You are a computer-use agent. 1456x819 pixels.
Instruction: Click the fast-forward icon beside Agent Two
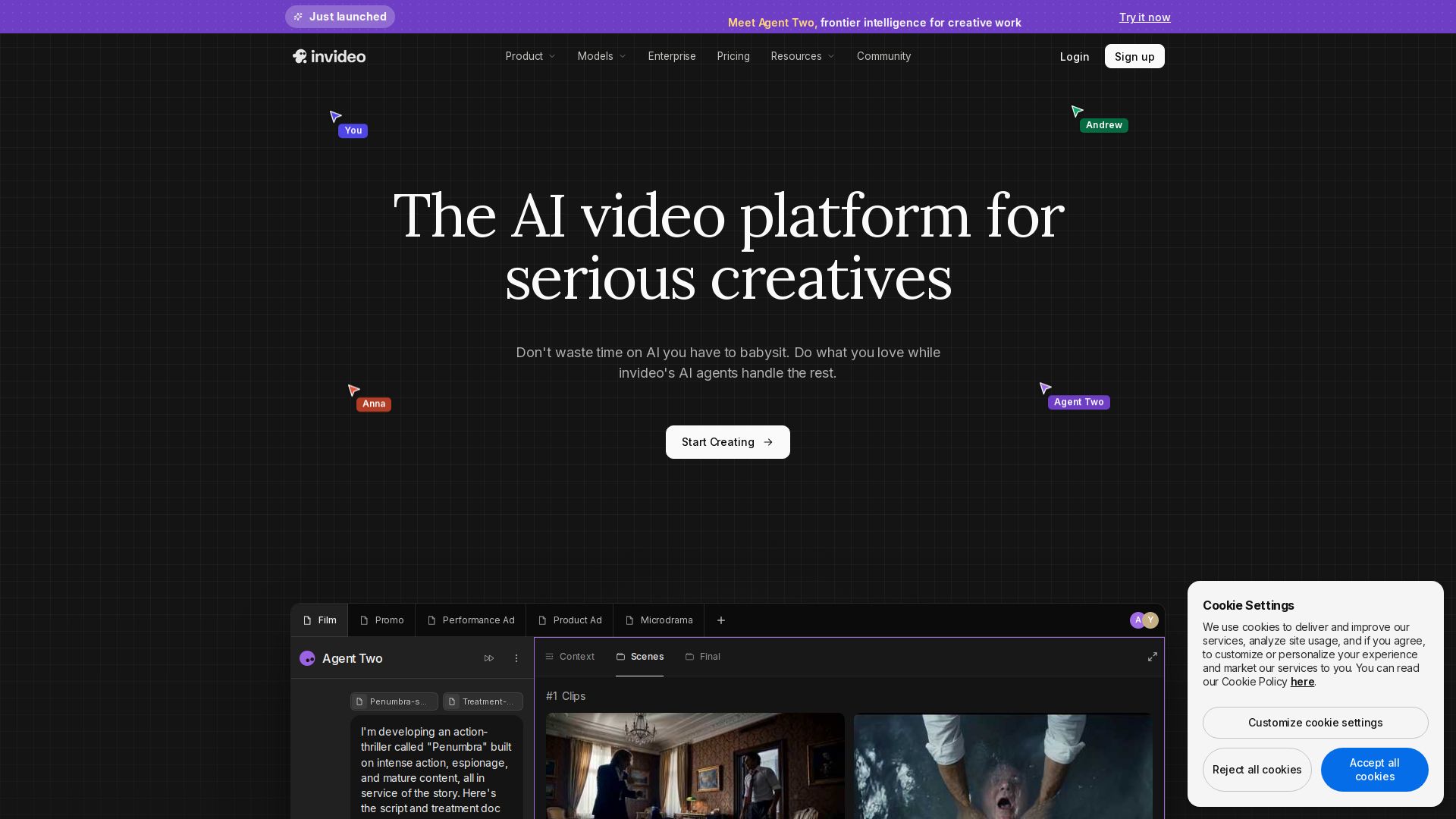(x=489, y=658)
